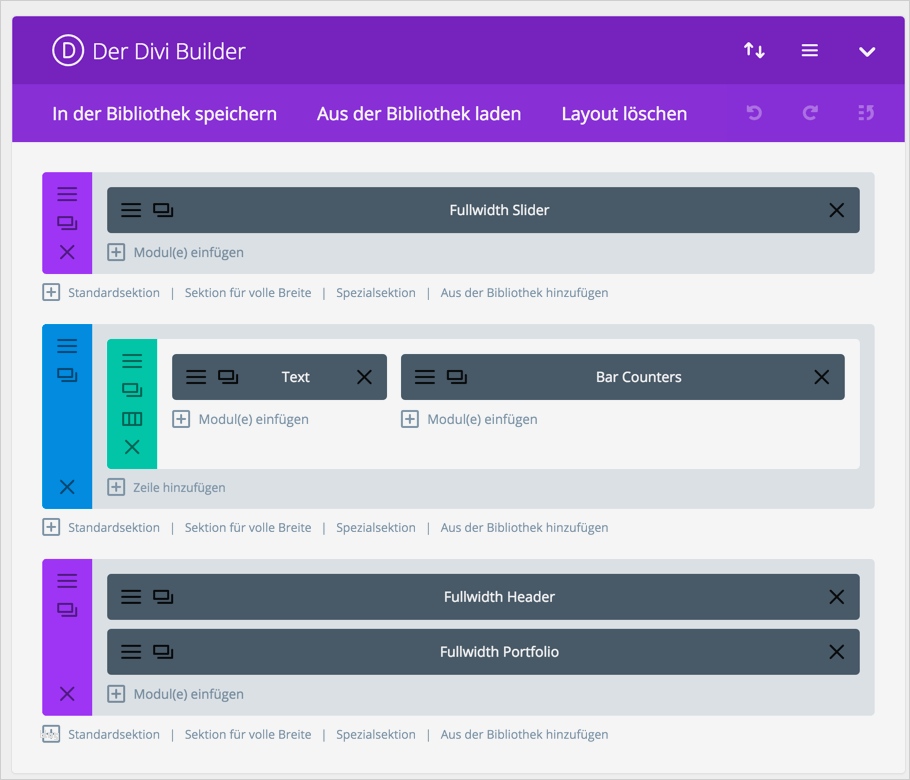Add Sektion für volle Breite below first section
Viewport: 910px width, 780px height.
(x=248, y=292)
